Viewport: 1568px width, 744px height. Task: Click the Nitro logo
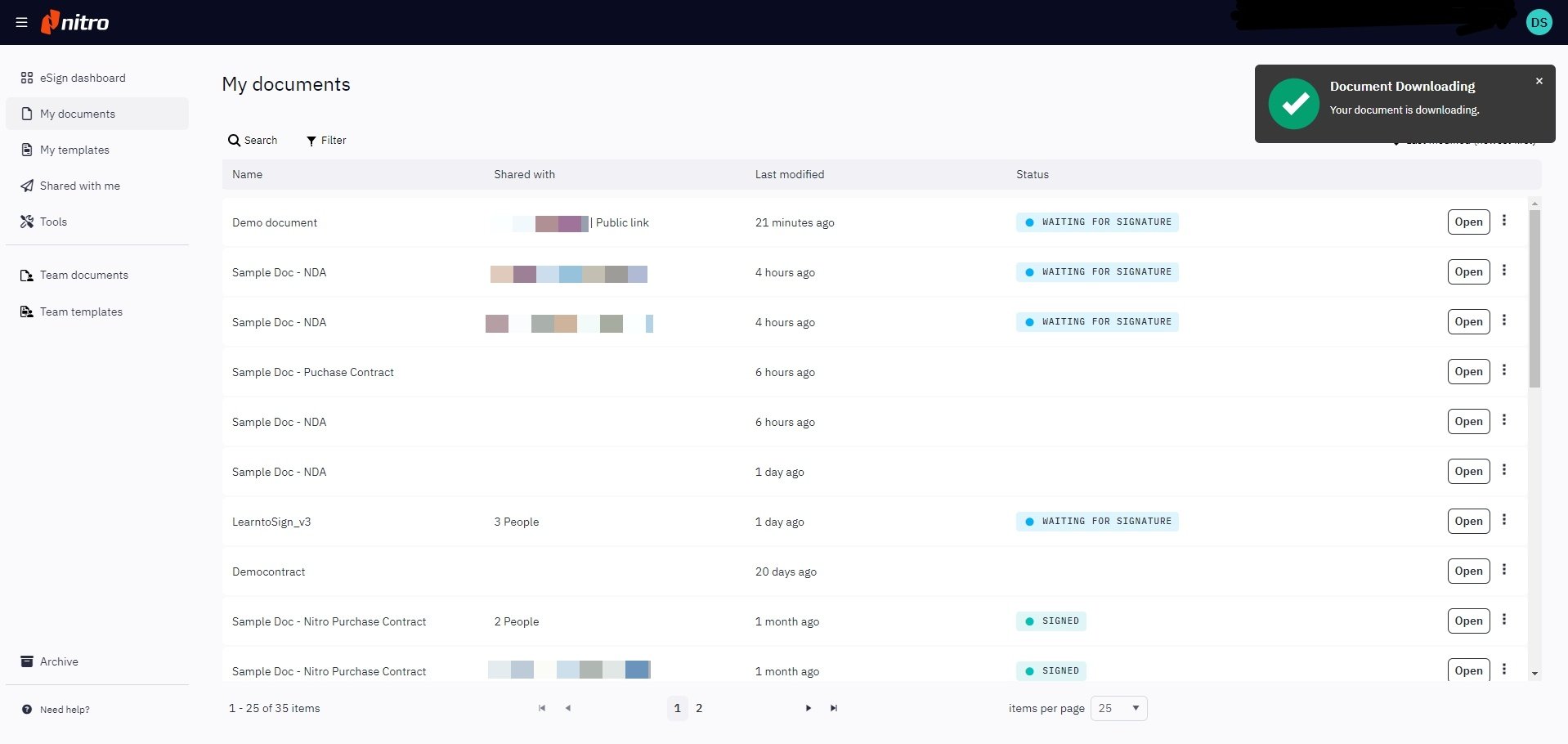tap(75, 22)
